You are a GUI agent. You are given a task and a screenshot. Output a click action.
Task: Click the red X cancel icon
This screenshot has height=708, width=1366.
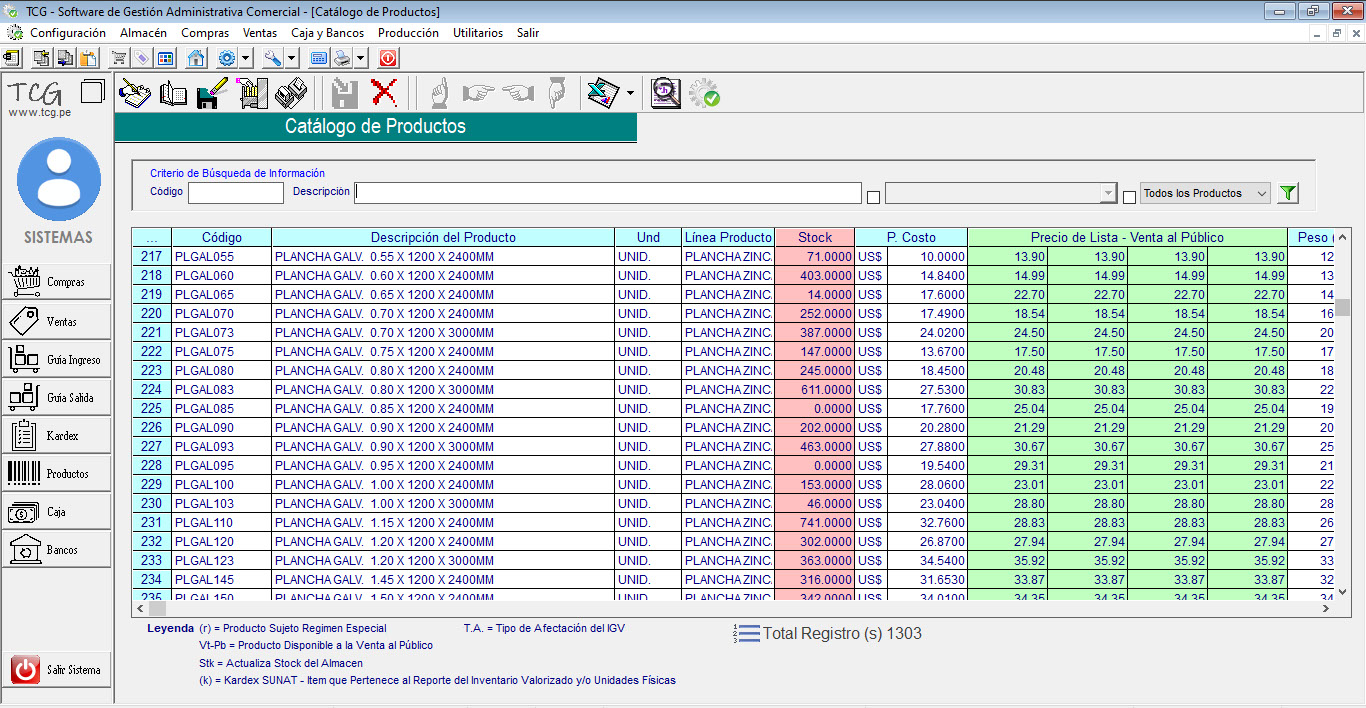coord(384,94)
